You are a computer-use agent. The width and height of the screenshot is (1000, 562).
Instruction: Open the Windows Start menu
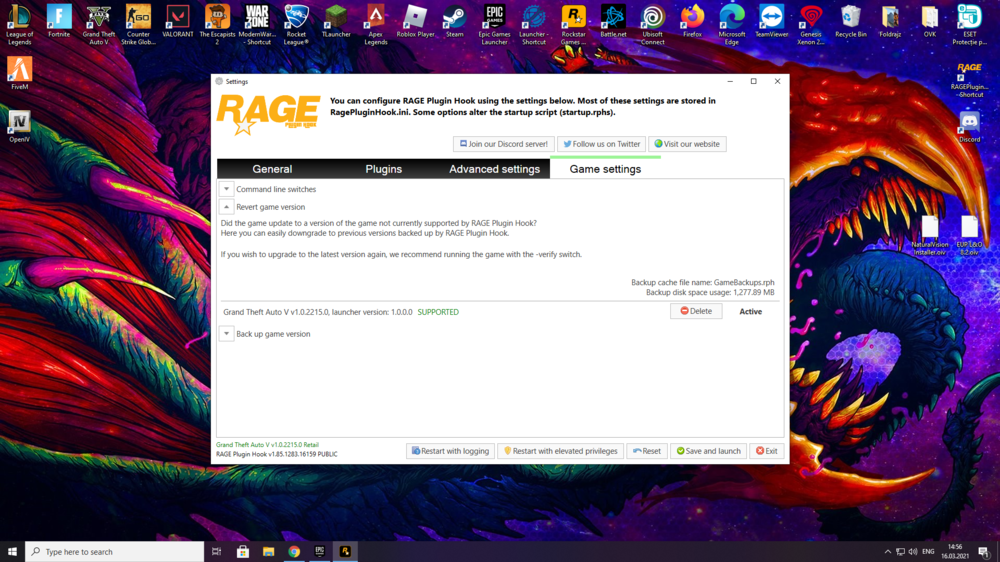point(12,552)
